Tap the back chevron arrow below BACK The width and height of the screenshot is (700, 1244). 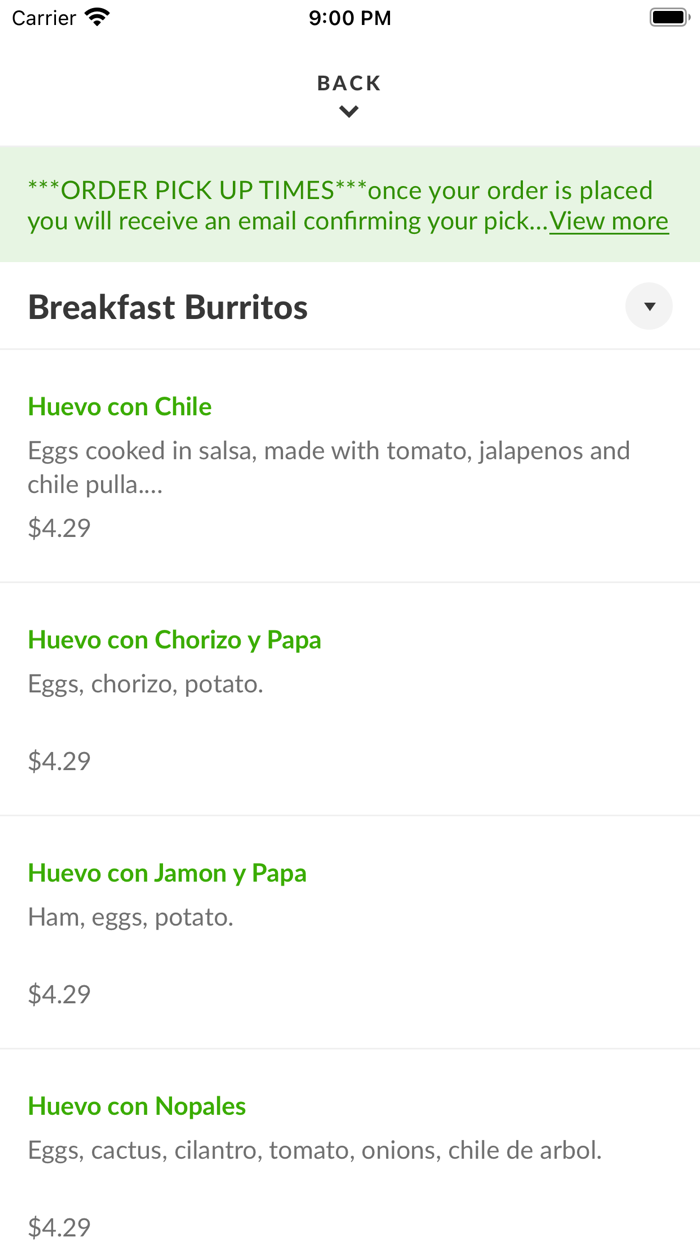point(348,111)
